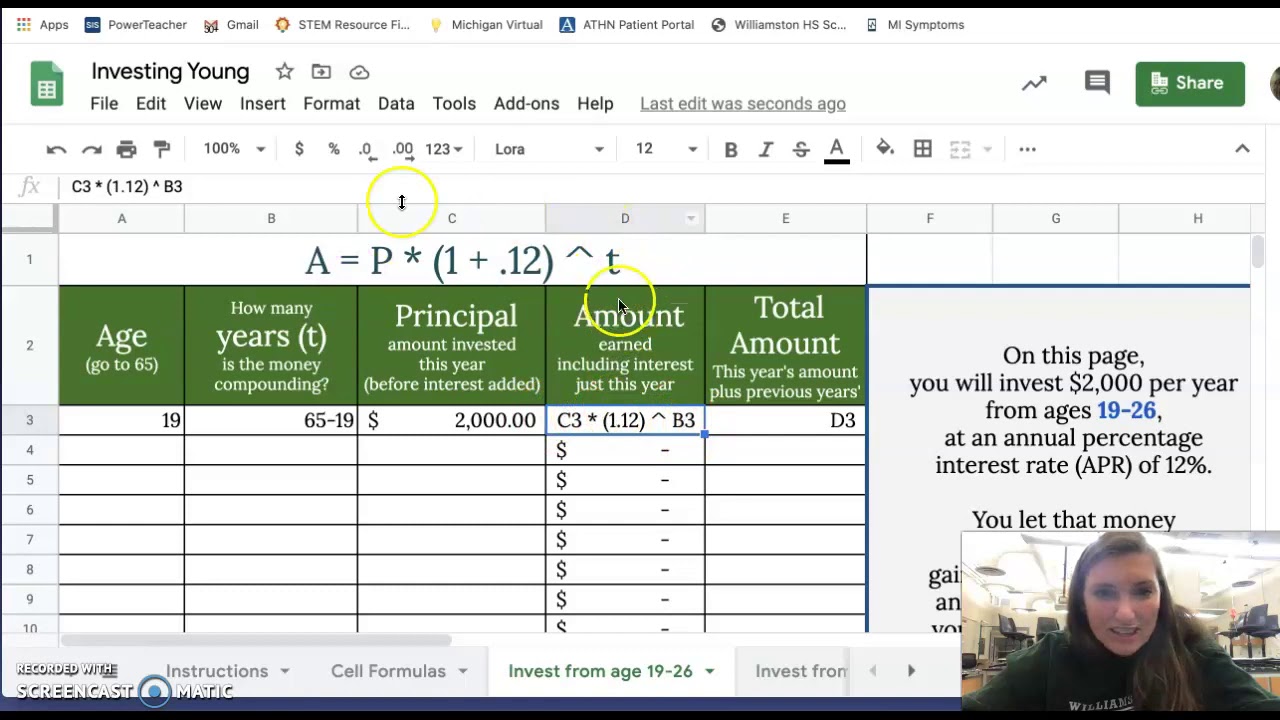Decrease decimal places
1280x720 pixels.
(367, 150)
